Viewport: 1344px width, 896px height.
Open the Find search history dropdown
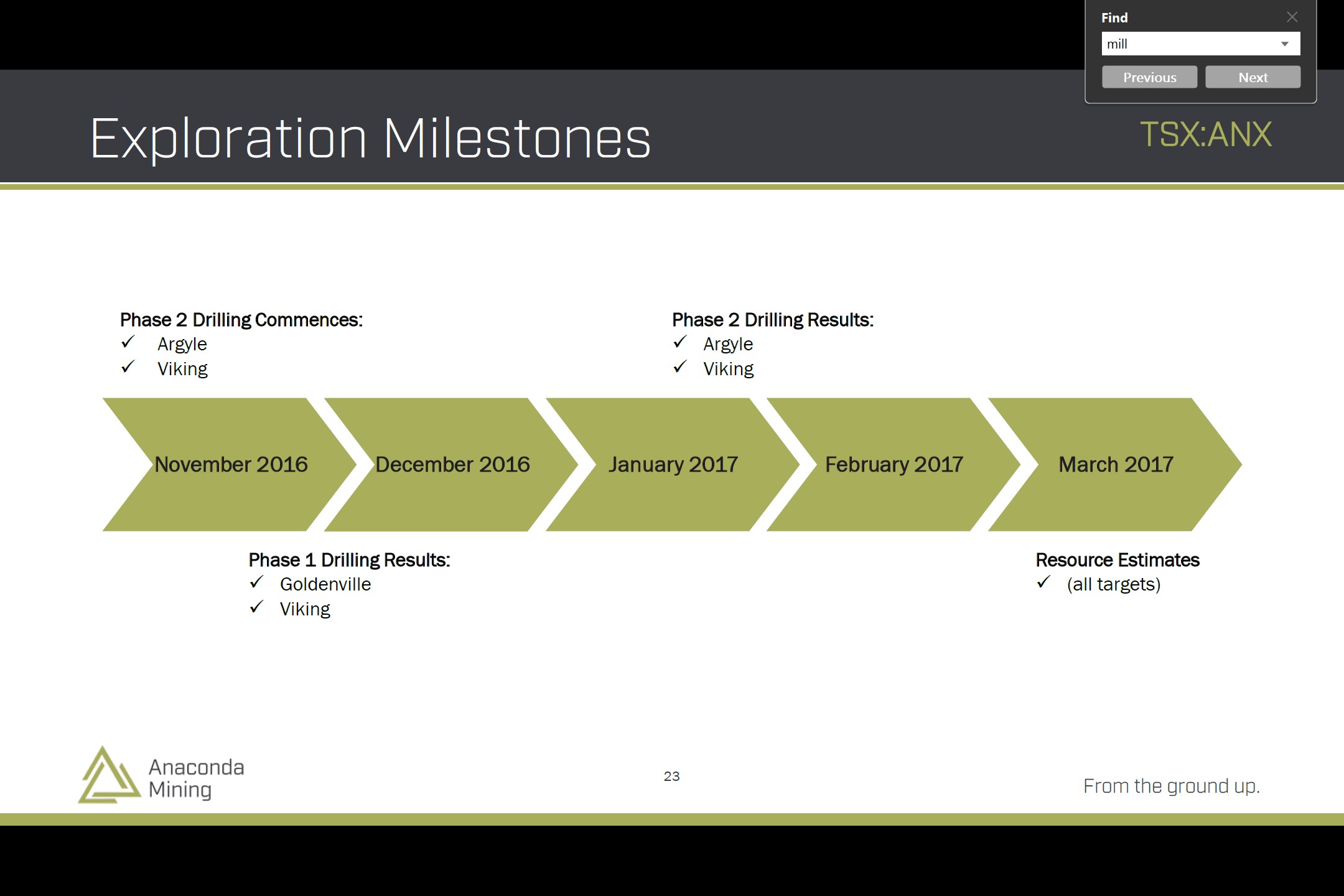[1285, 44]
